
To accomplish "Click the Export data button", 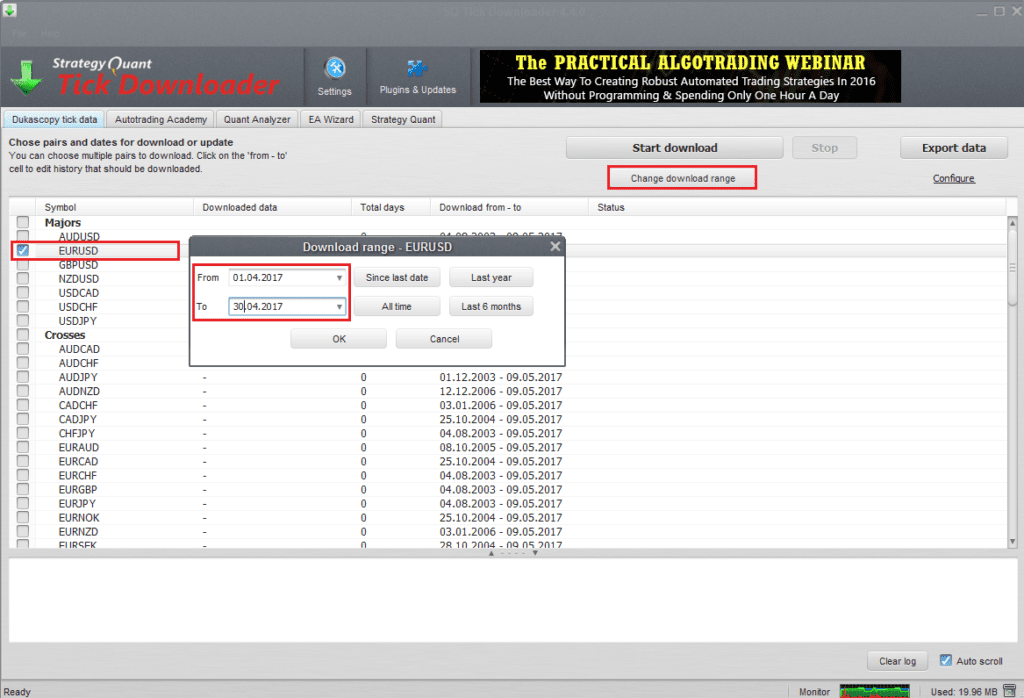I will click(953, 148).
